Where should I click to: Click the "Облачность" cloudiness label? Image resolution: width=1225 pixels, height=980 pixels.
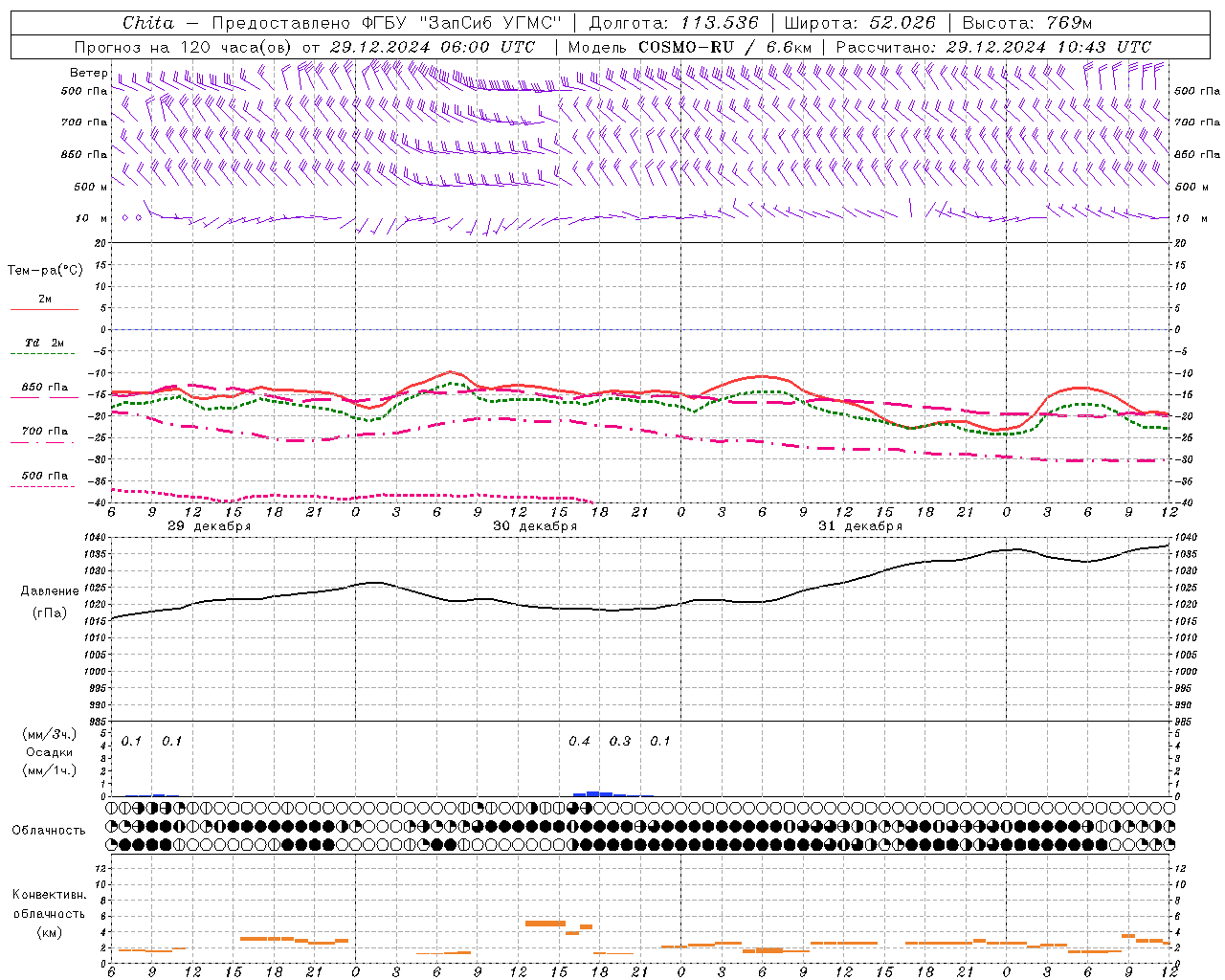click(49, 831)
